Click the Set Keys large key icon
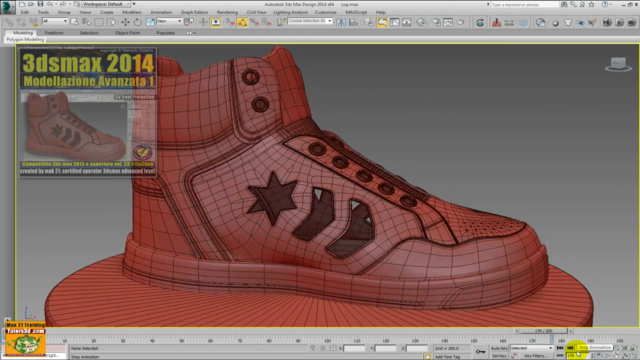Image resolution: width=640 pixels, height=360 pixels. [480, 351]
